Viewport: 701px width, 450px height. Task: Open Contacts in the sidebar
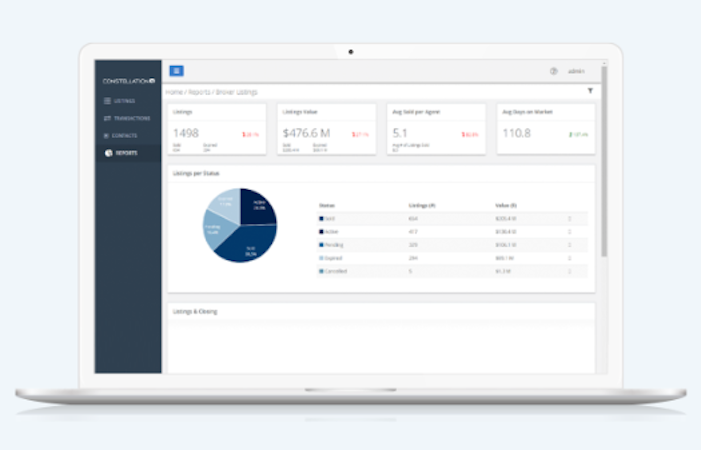pyautogui.click(x=120, y=135)
